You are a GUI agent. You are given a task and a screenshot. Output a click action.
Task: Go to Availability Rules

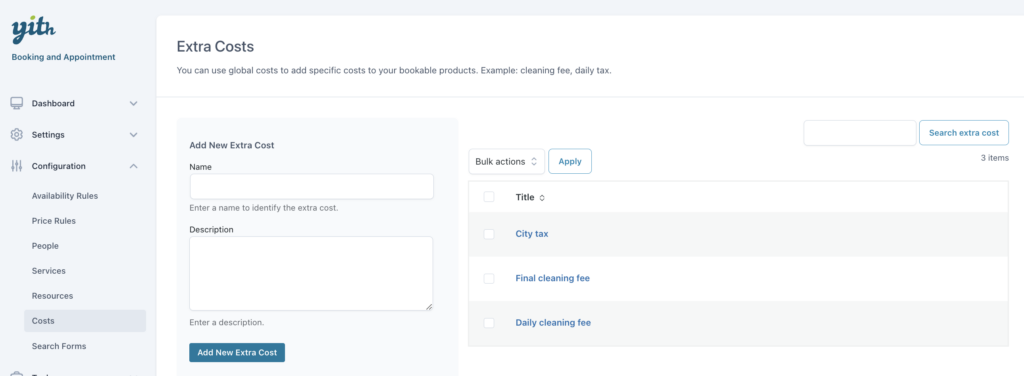point(65,196)
